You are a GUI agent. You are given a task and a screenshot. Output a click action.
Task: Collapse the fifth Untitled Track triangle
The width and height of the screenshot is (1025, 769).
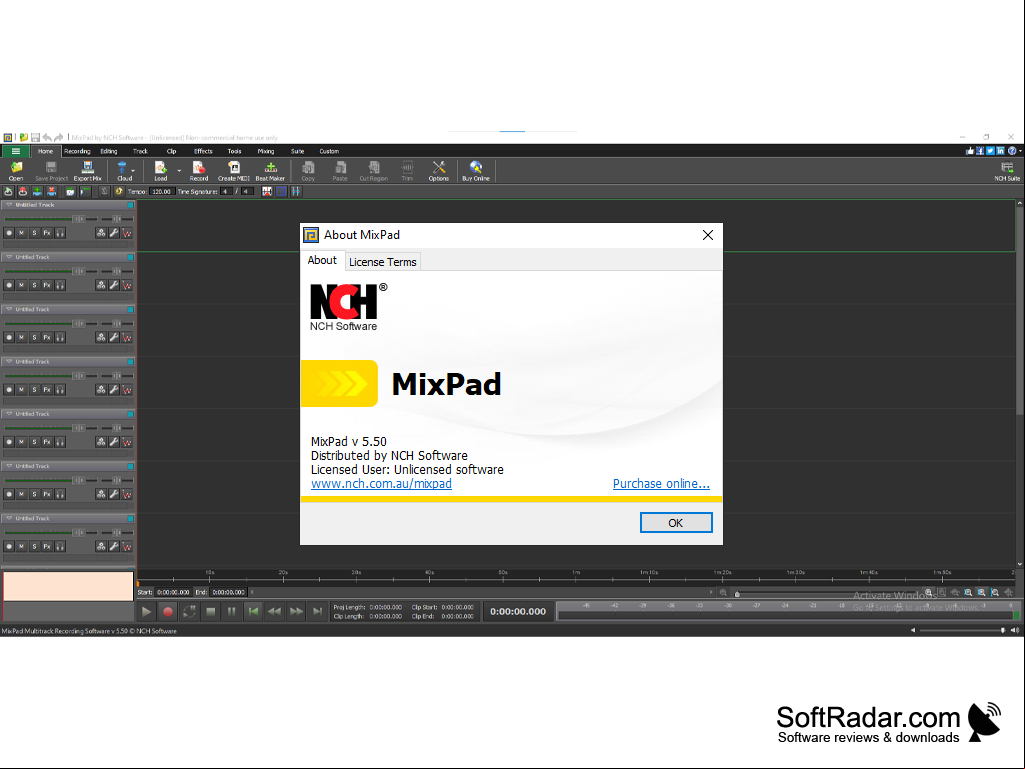(x=9, y=414)
